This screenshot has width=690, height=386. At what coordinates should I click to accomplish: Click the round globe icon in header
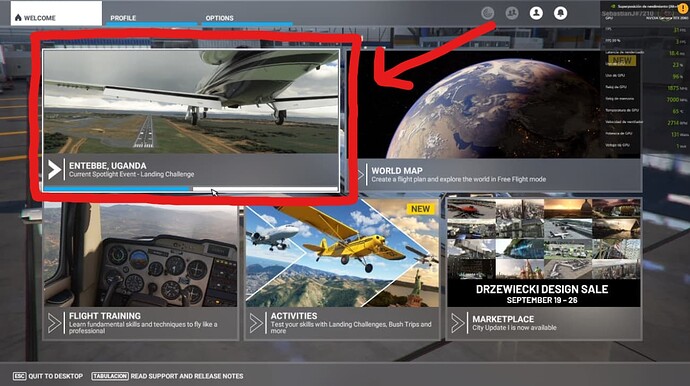coord(488,13)
